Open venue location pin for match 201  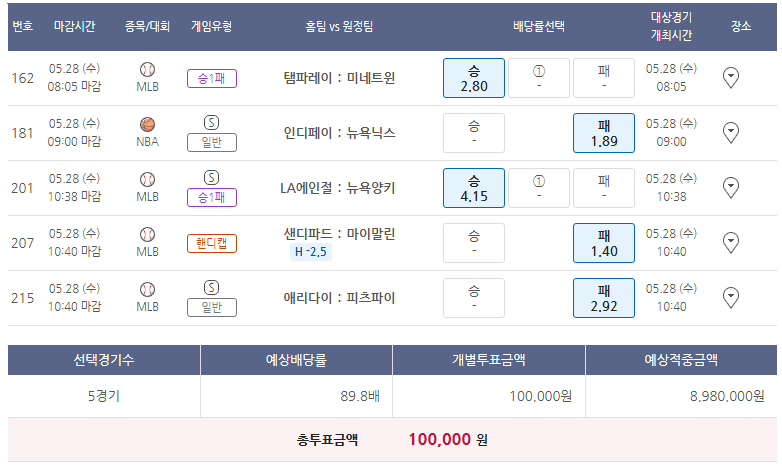coord(731,188)
